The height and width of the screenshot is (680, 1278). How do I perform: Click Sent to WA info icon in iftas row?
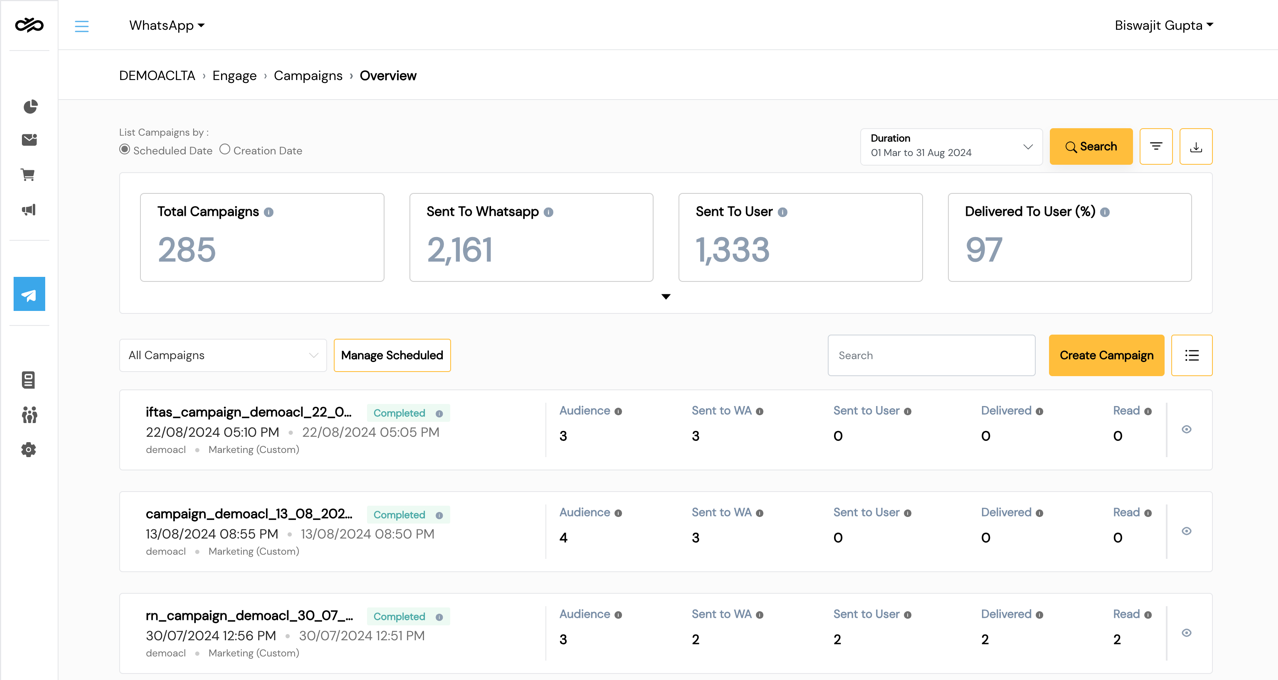[x=760, y=411]
